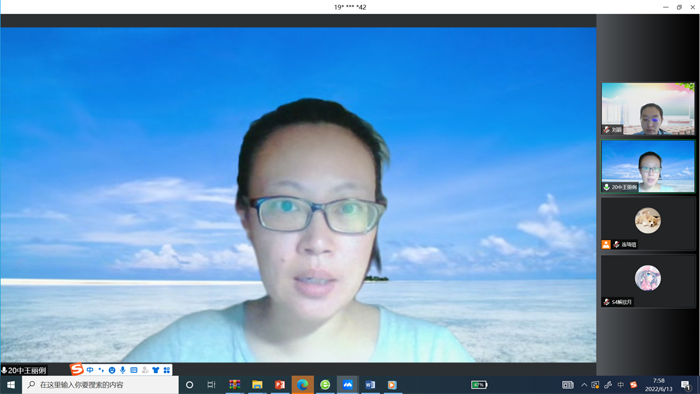Open the notification center with one alert
The height and width of the screenshot is (394, 700).
pos(686,385)
